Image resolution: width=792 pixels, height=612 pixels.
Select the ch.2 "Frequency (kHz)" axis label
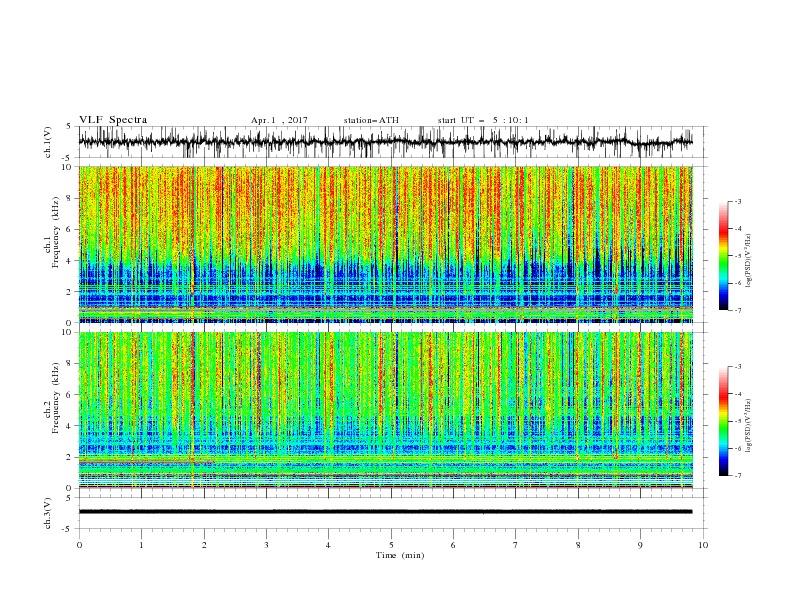pos(56,398)
